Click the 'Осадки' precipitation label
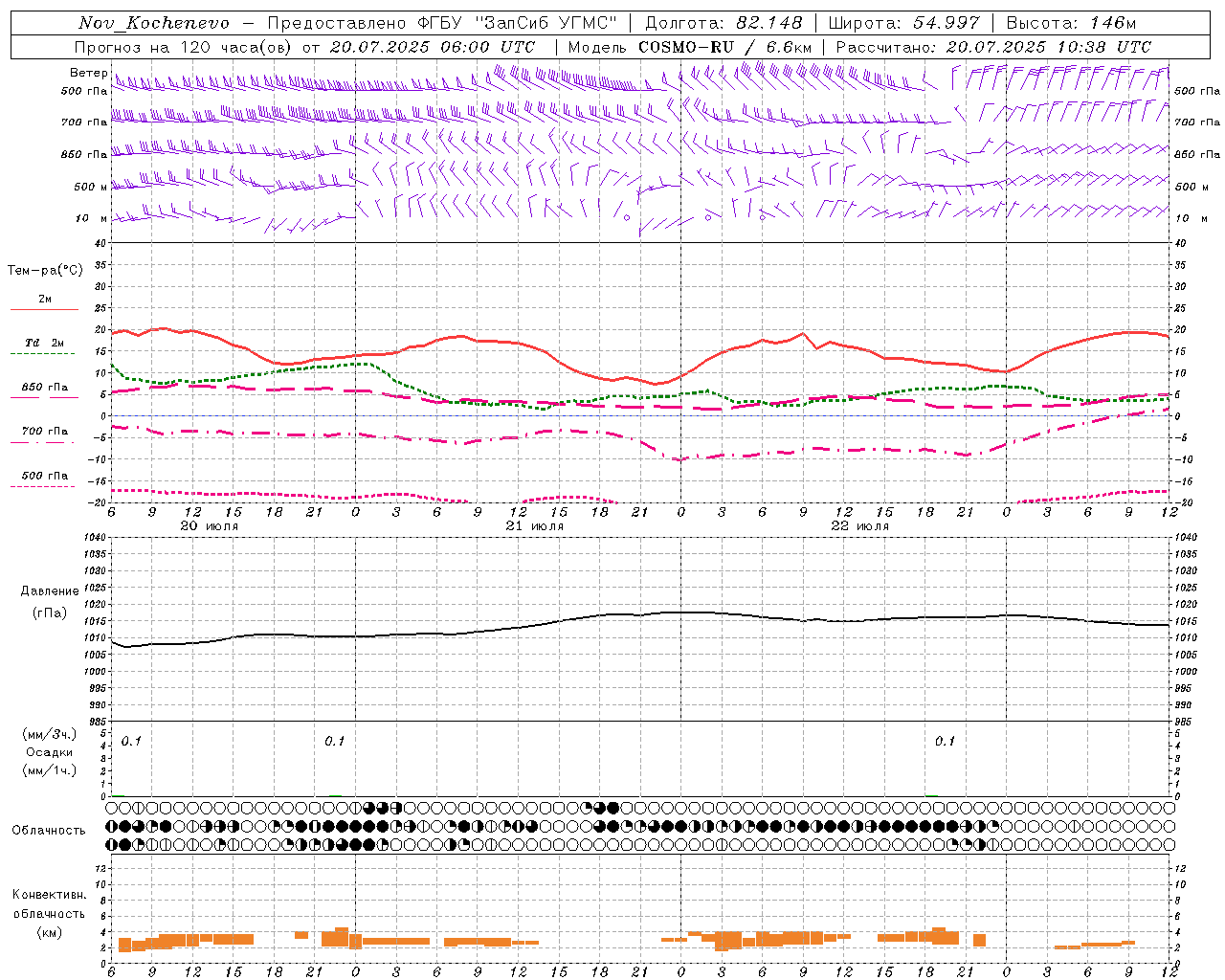1225x980 pixels. (49, 752)
